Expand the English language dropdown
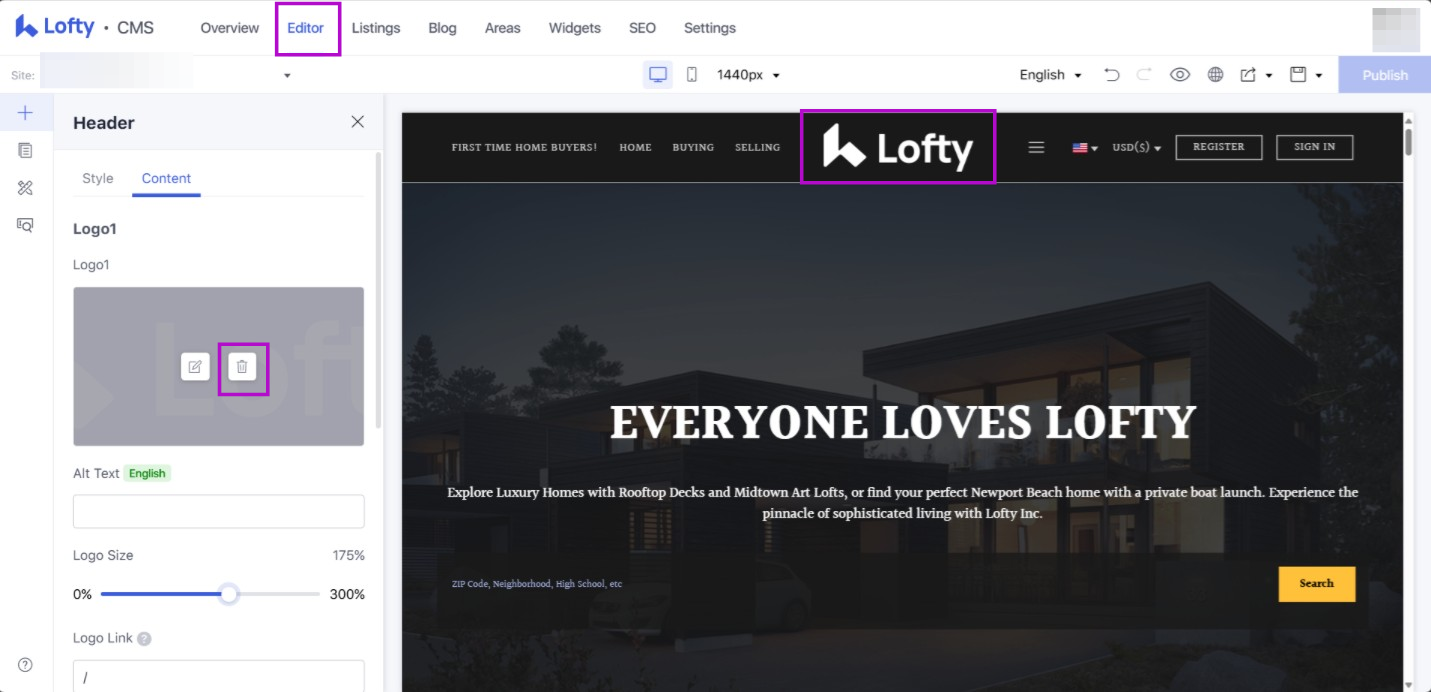1431x692 pixels. point(1050,75)
